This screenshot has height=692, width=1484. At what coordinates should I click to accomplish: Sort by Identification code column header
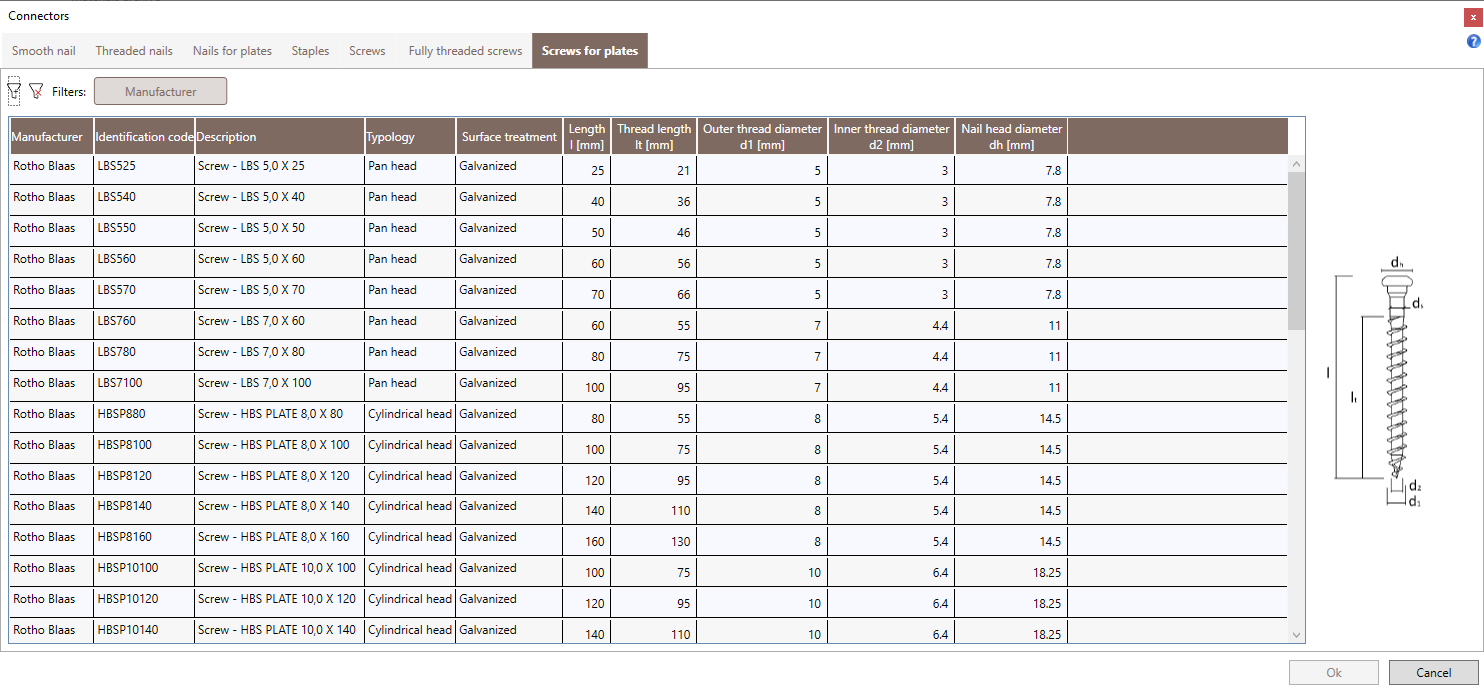[x=144, y=137]
